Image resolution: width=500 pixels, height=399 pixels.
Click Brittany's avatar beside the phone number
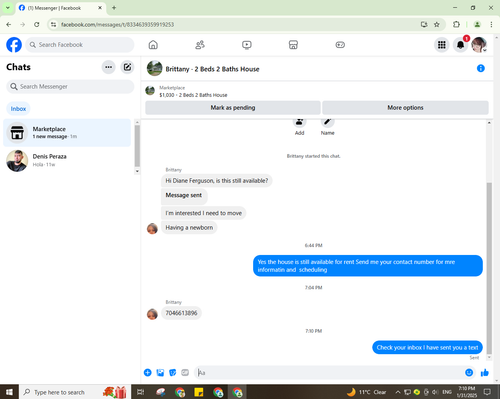coord(152,314)
